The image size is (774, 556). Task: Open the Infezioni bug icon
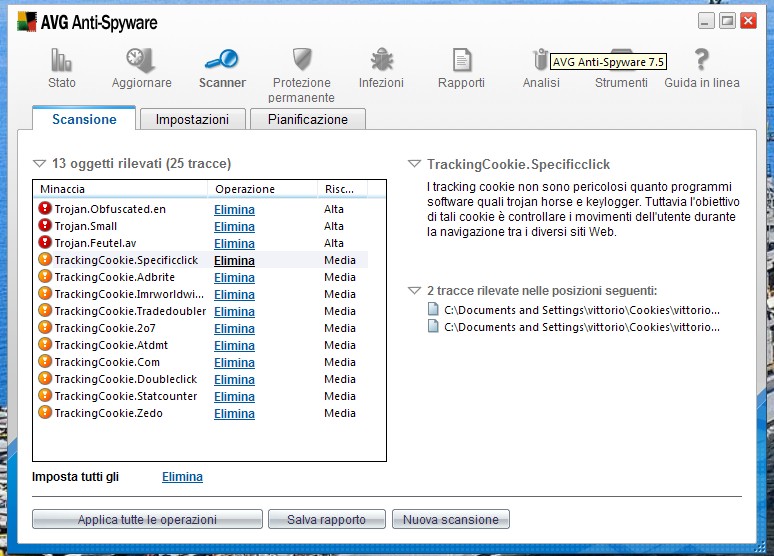click(x=382, y=60)
